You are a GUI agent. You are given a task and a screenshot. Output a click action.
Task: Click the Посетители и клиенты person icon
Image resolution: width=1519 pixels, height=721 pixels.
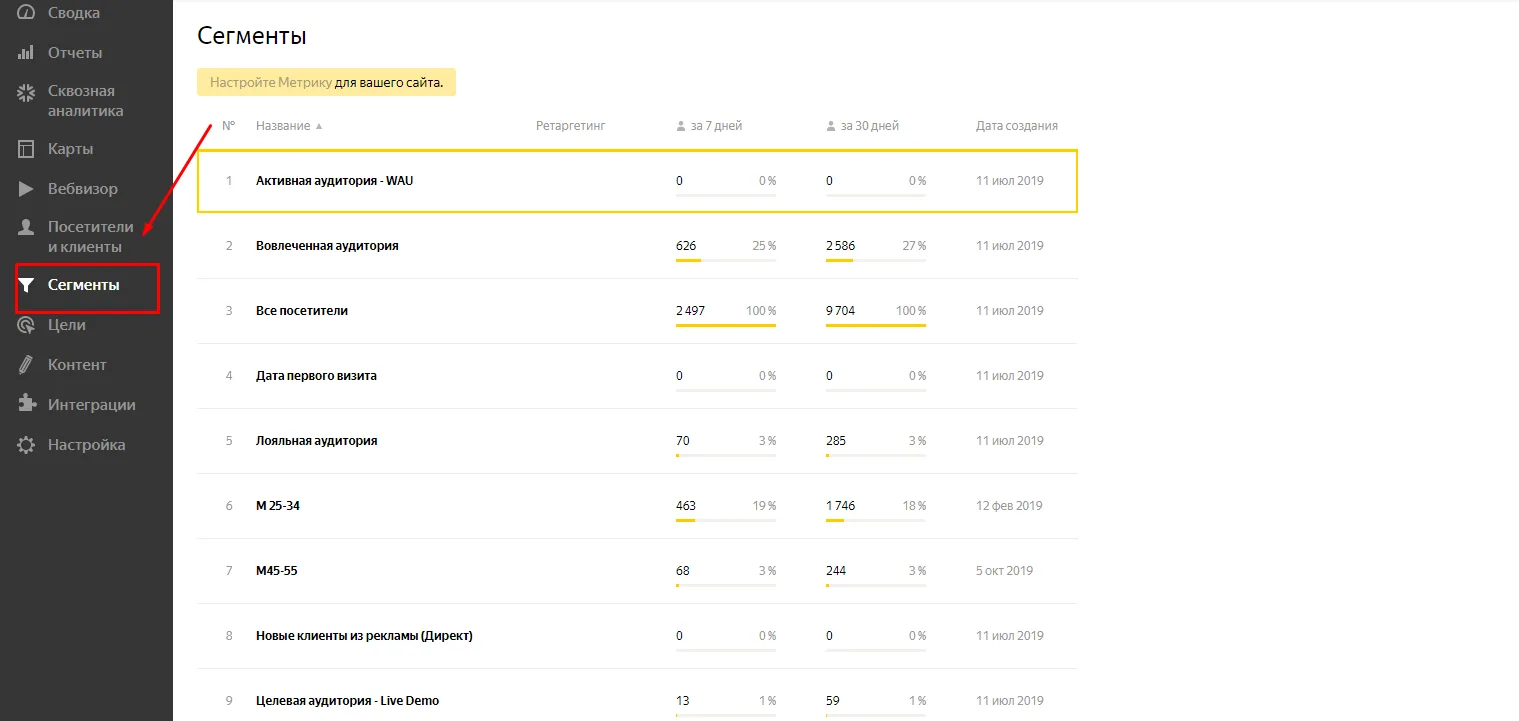[x=26, y=228]
